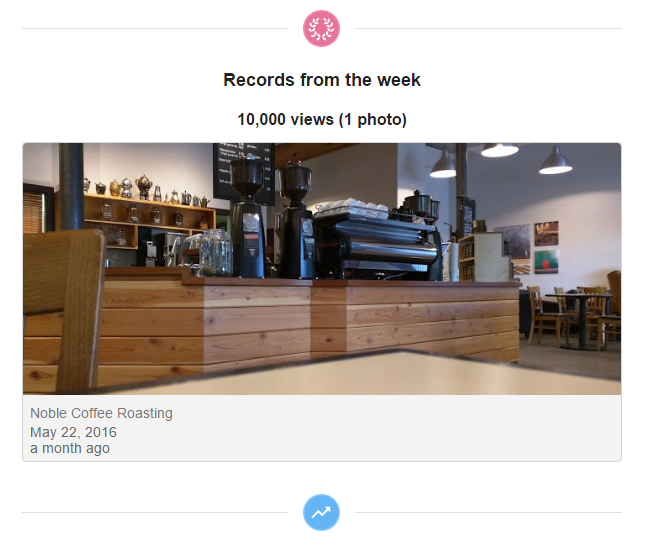648x540 pixels.
Task: Click the pink laurel wreath records icon
Action: (322, 29)
